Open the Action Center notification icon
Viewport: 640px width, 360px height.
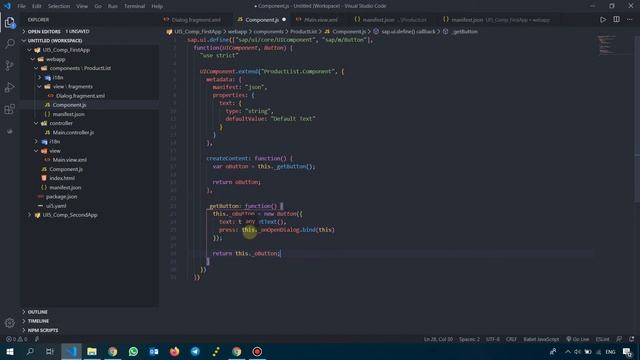(x=627, y=351)
